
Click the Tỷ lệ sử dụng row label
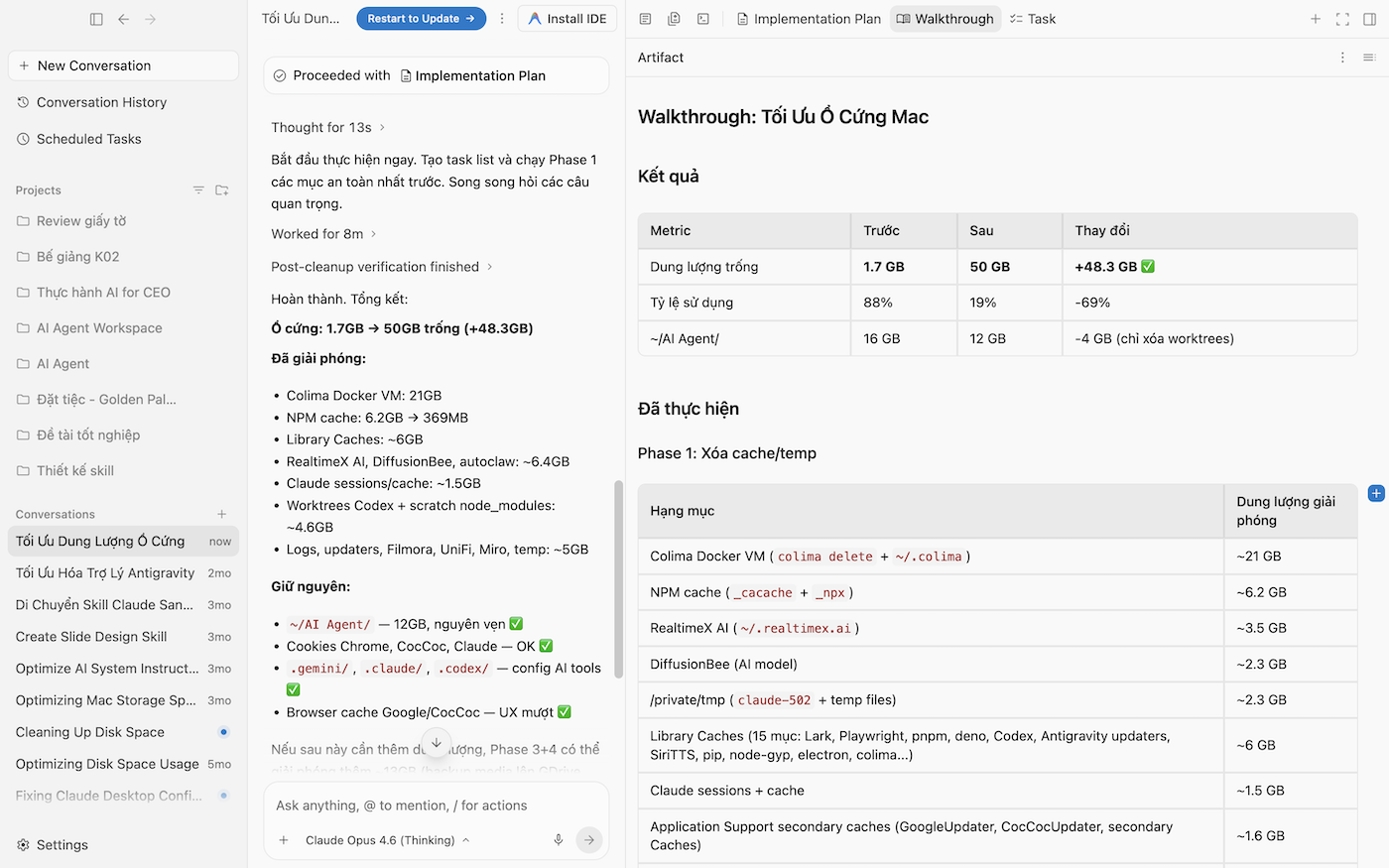click(692, 303)
